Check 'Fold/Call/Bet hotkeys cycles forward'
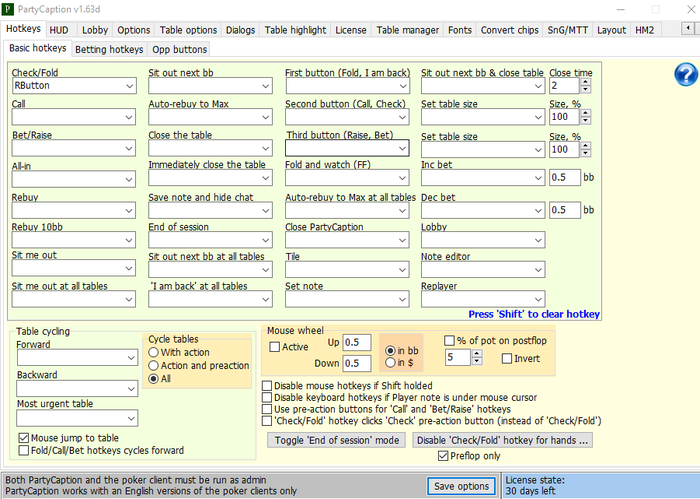700x499 pixels. pyautogui.click(x=24, y=450)
